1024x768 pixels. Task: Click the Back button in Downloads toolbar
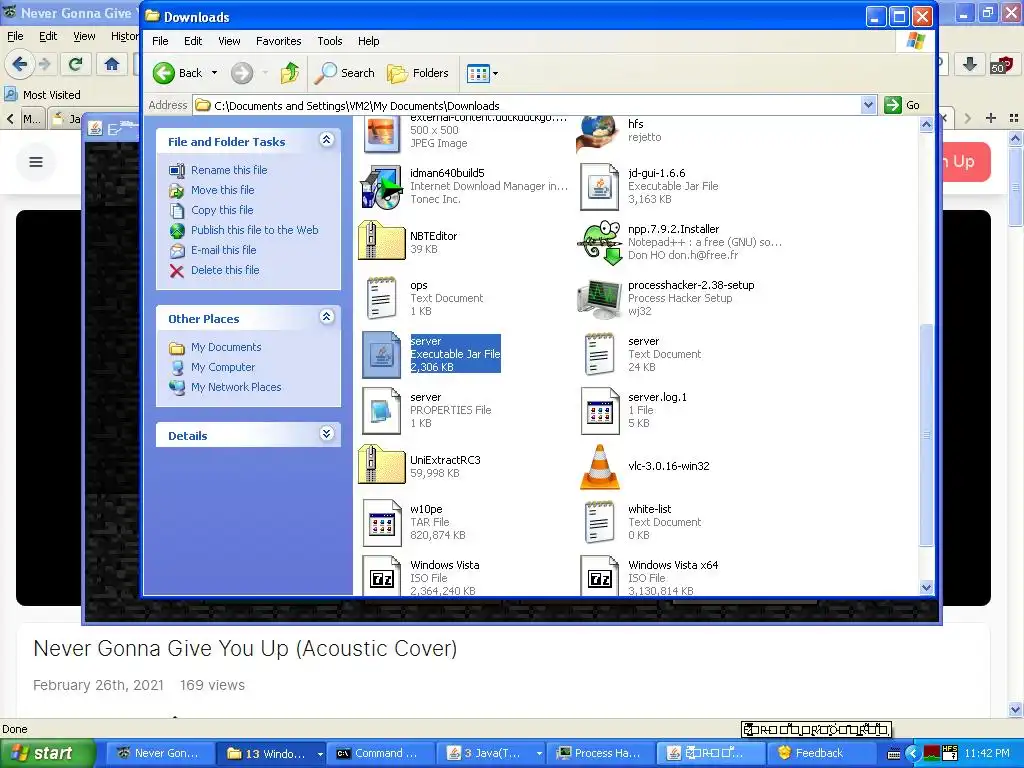178,73
